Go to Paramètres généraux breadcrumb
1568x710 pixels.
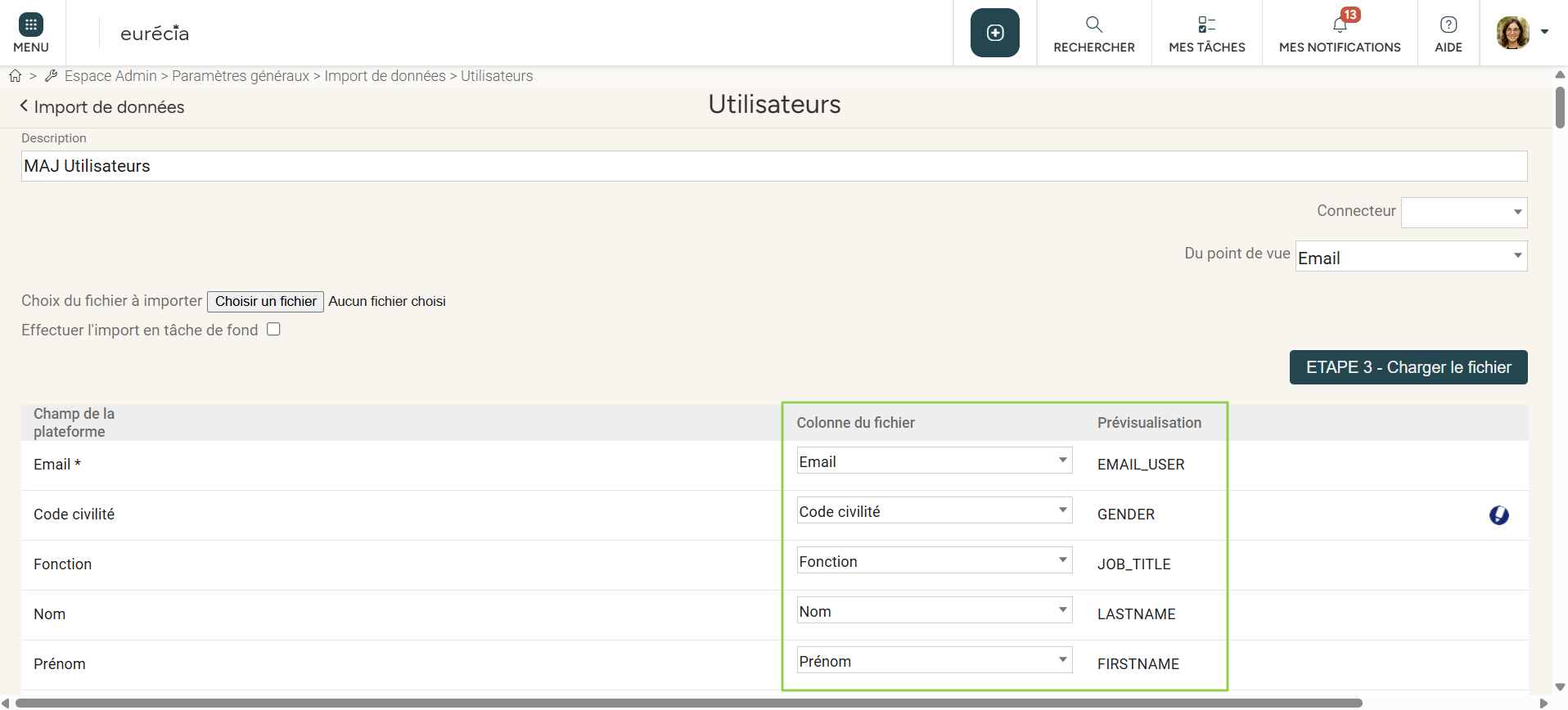point(241,76)
